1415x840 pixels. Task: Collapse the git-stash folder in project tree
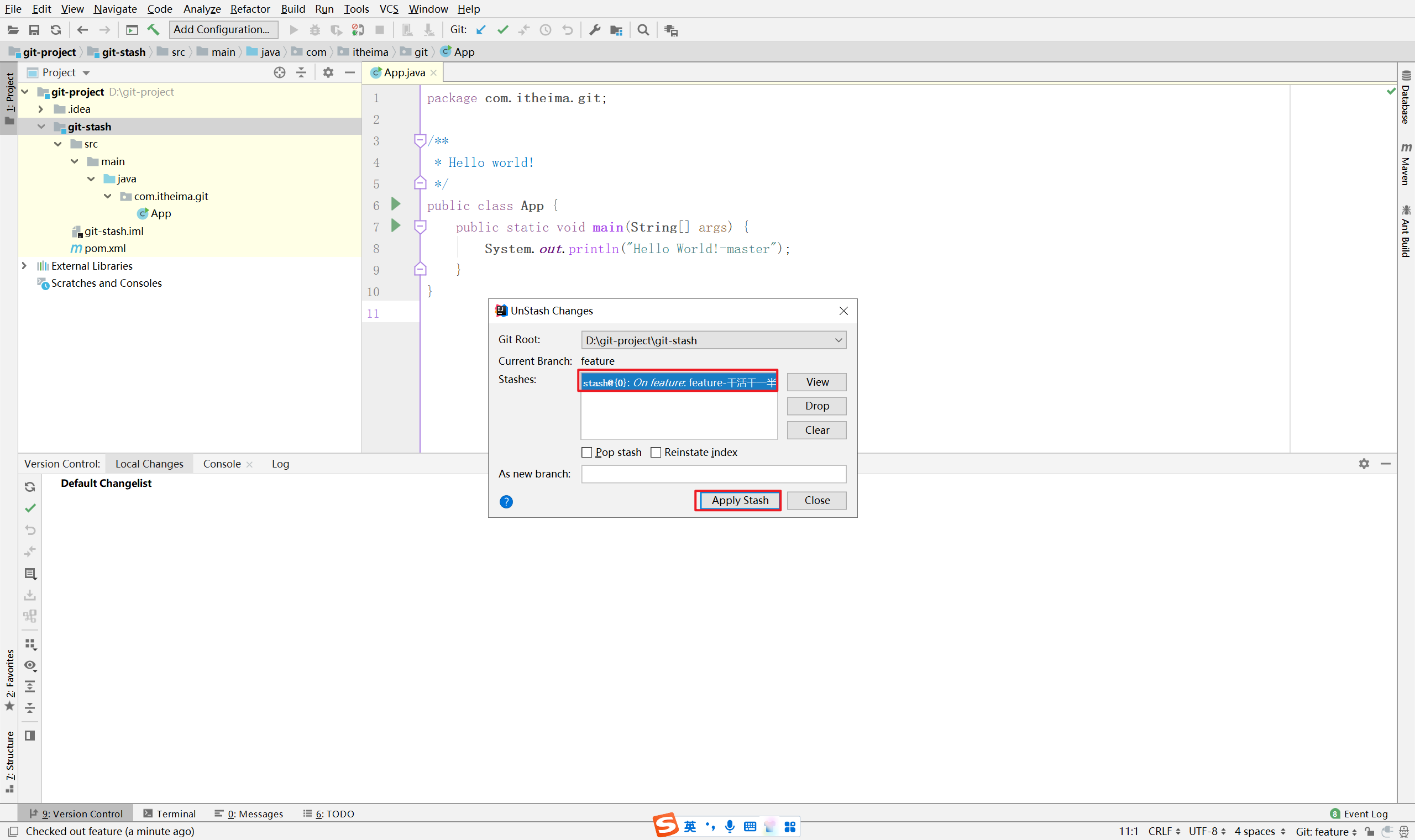click(41, 127)
